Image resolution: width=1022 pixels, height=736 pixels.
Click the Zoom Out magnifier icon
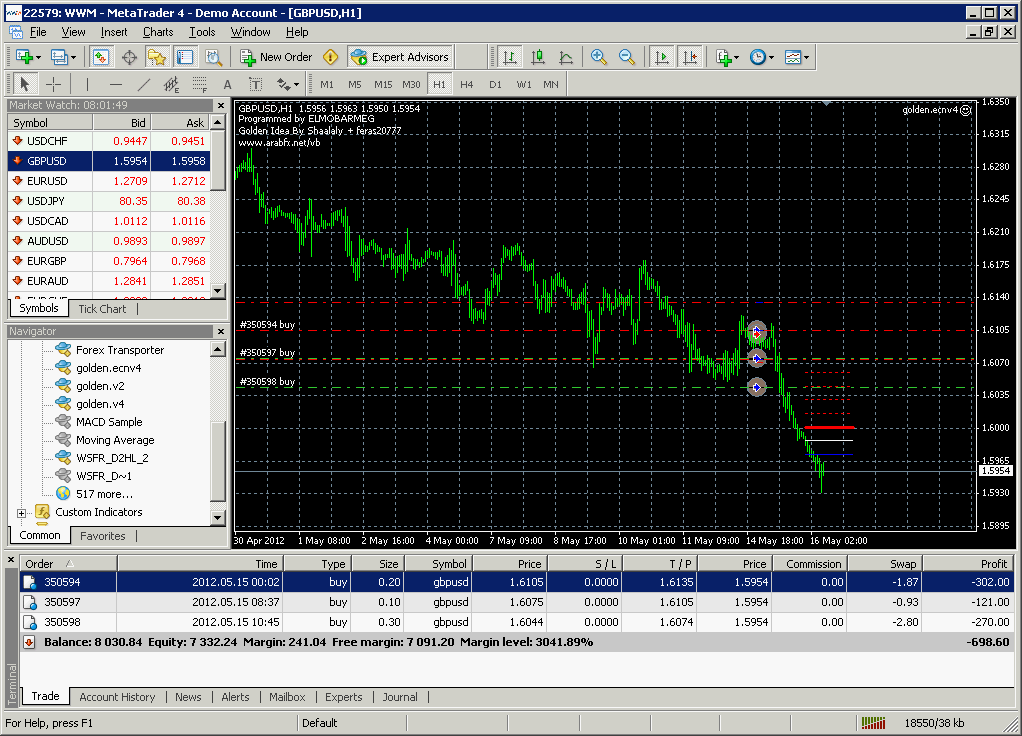[x=626, y=57]
